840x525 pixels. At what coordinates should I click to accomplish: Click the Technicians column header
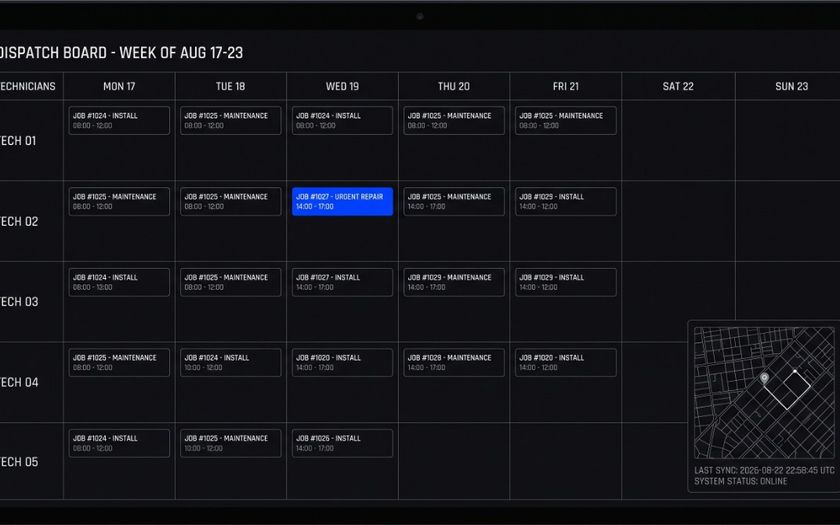(x=27, y=86)
